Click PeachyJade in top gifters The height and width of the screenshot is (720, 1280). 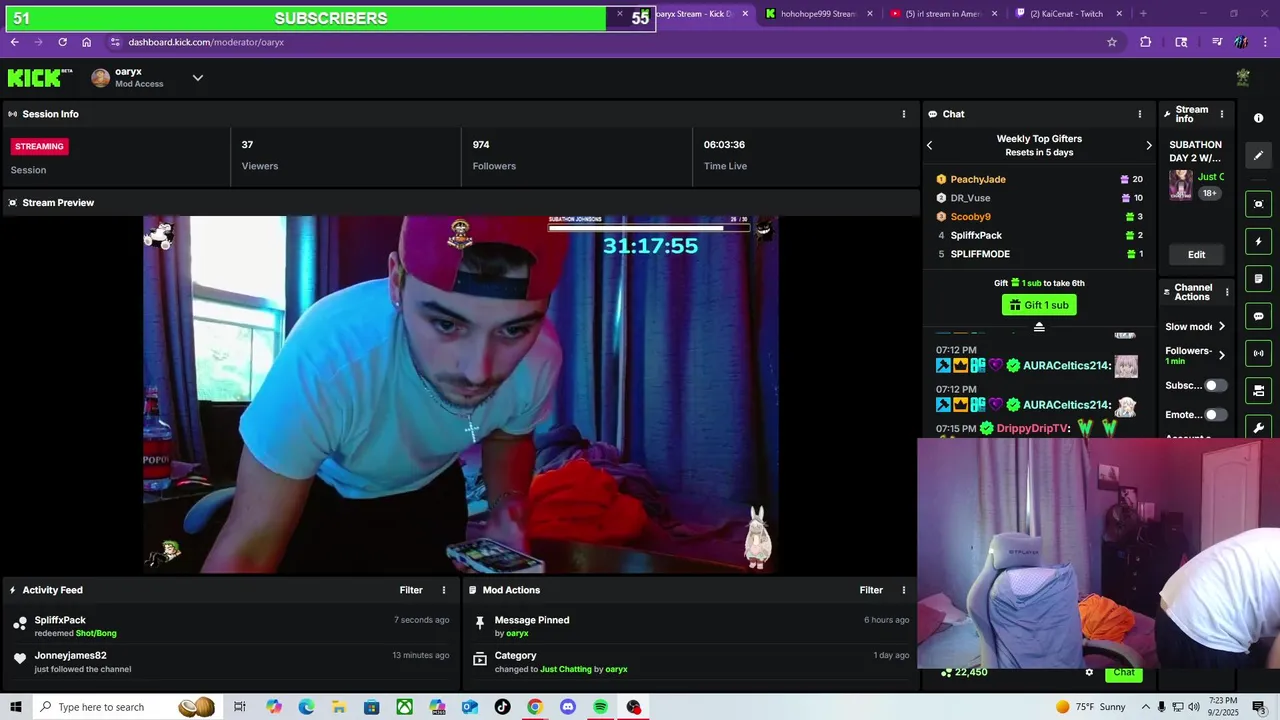point(978,179)
